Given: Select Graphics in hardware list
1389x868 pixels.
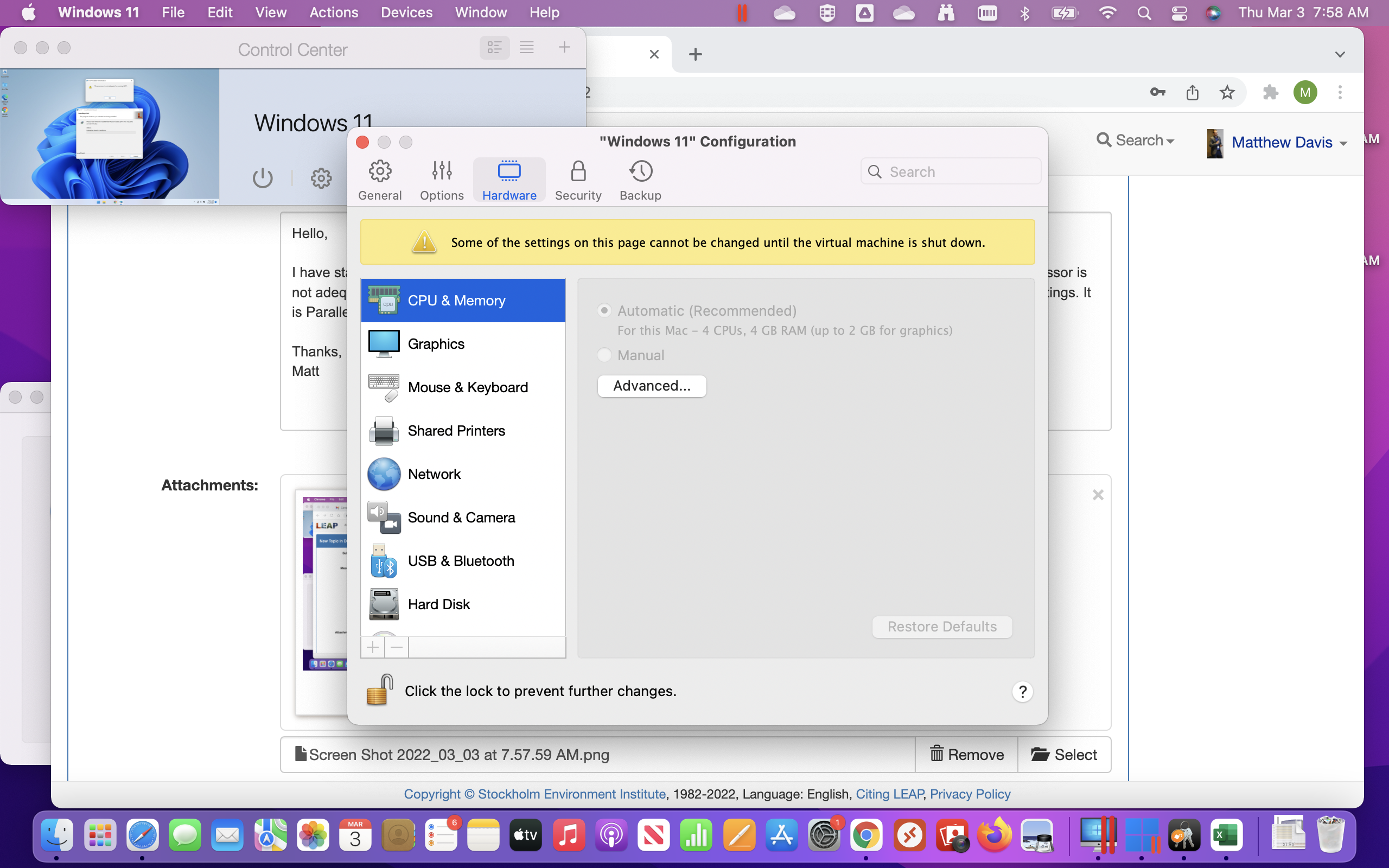Looking at the screenshot, I should pos(463,344).
